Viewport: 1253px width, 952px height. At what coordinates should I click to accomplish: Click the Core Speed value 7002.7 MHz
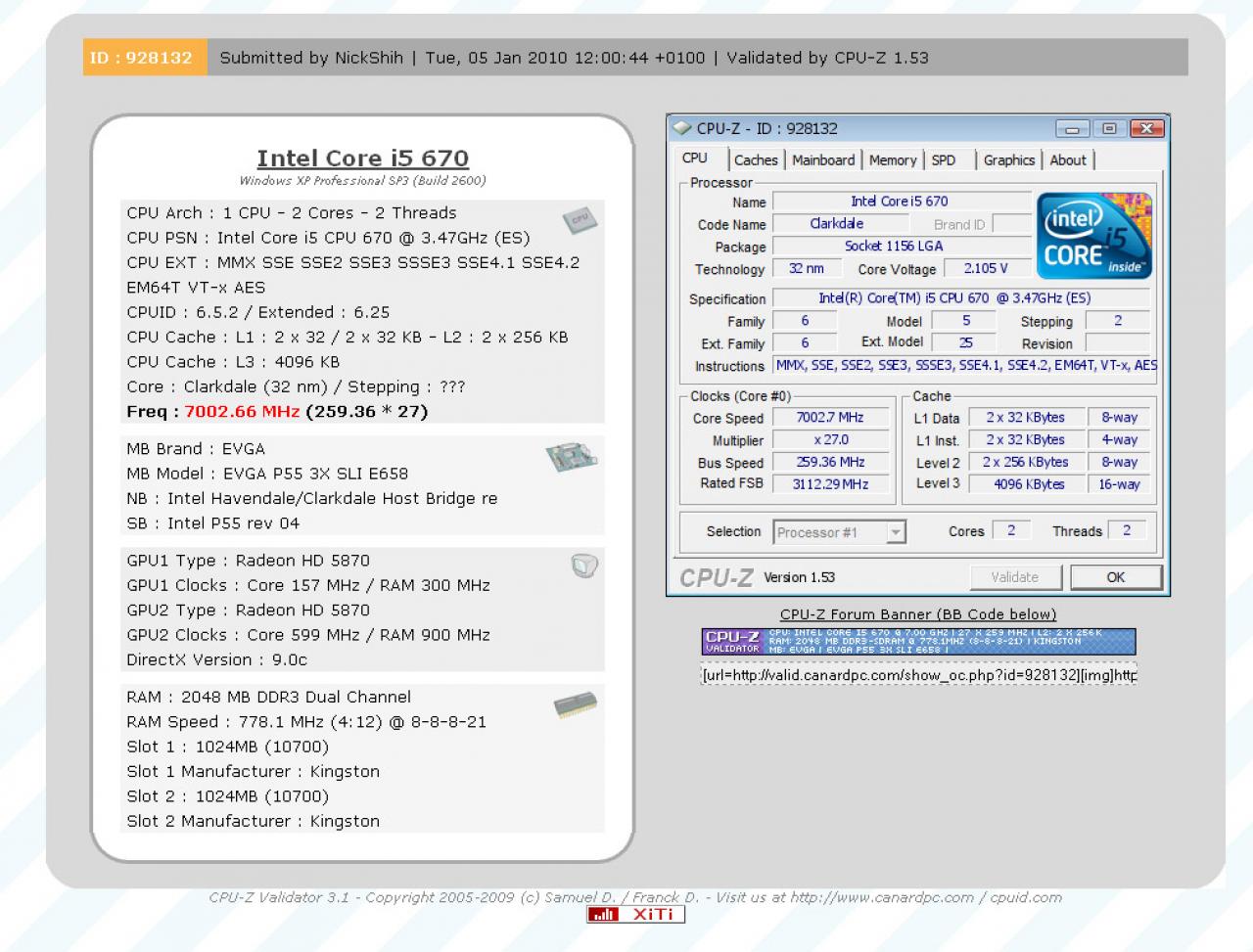[x=830, y=418]
